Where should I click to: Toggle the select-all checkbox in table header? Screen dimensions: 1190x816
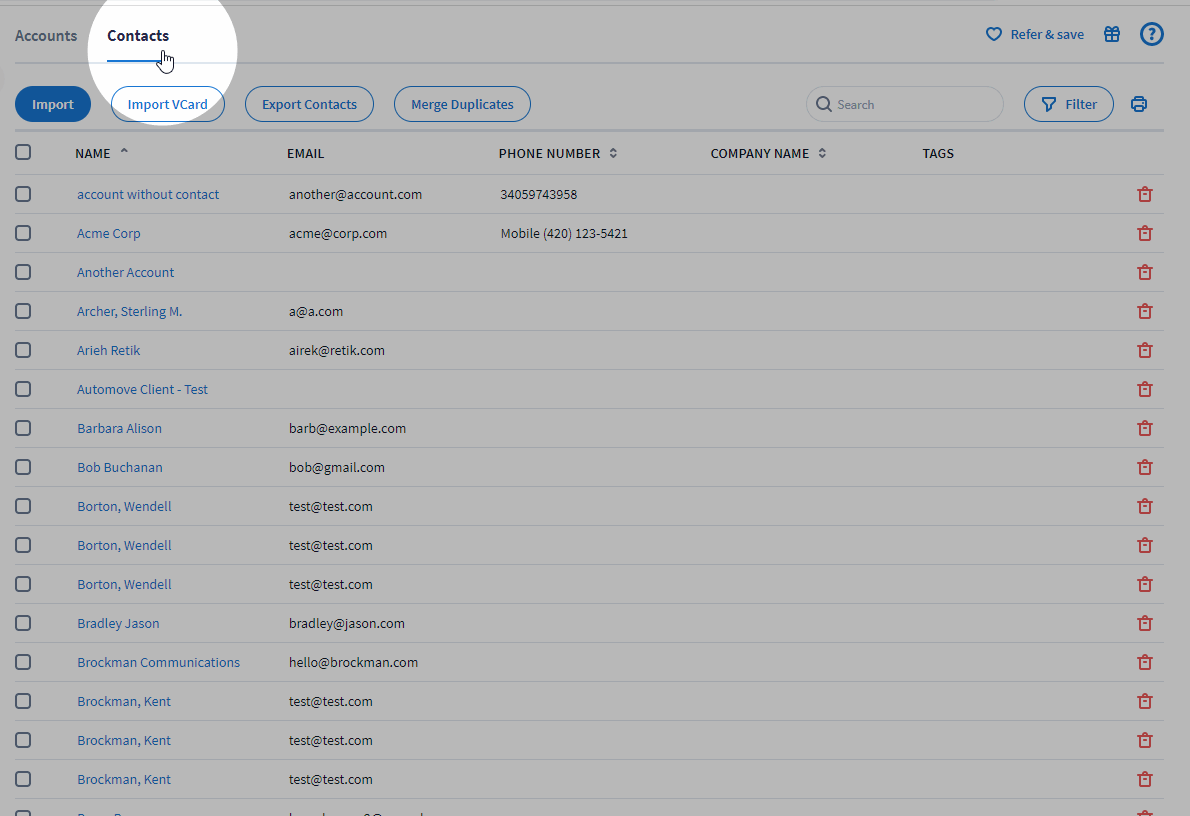pos(23,153)
